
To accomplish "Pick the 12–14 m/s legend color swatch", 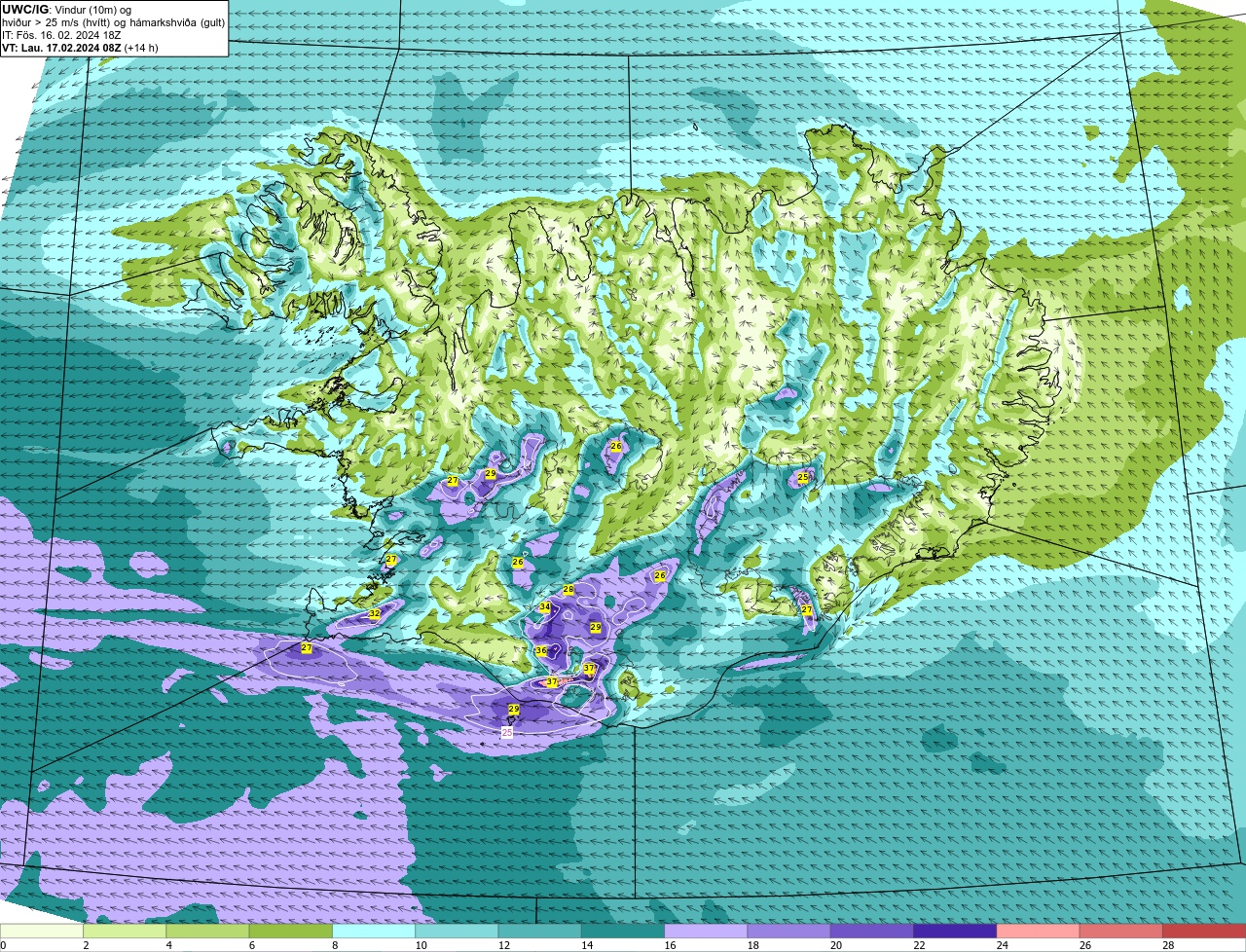I will [540, 931].
